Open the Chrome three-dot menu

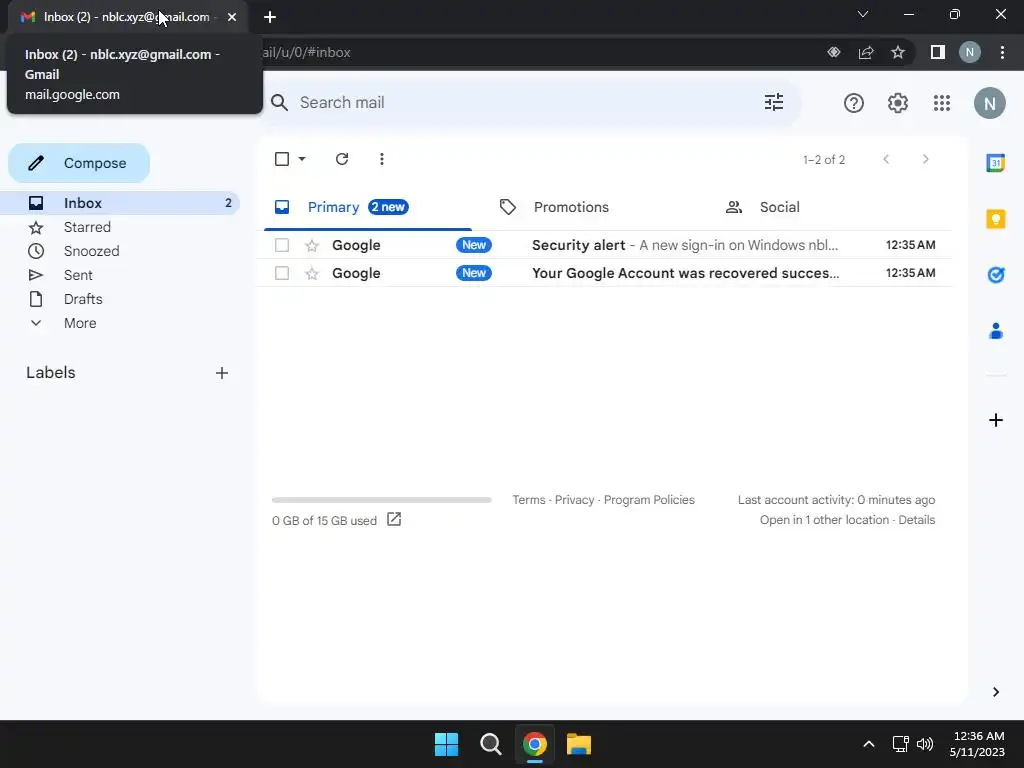pyautogui.click(x=1002, y=52)
